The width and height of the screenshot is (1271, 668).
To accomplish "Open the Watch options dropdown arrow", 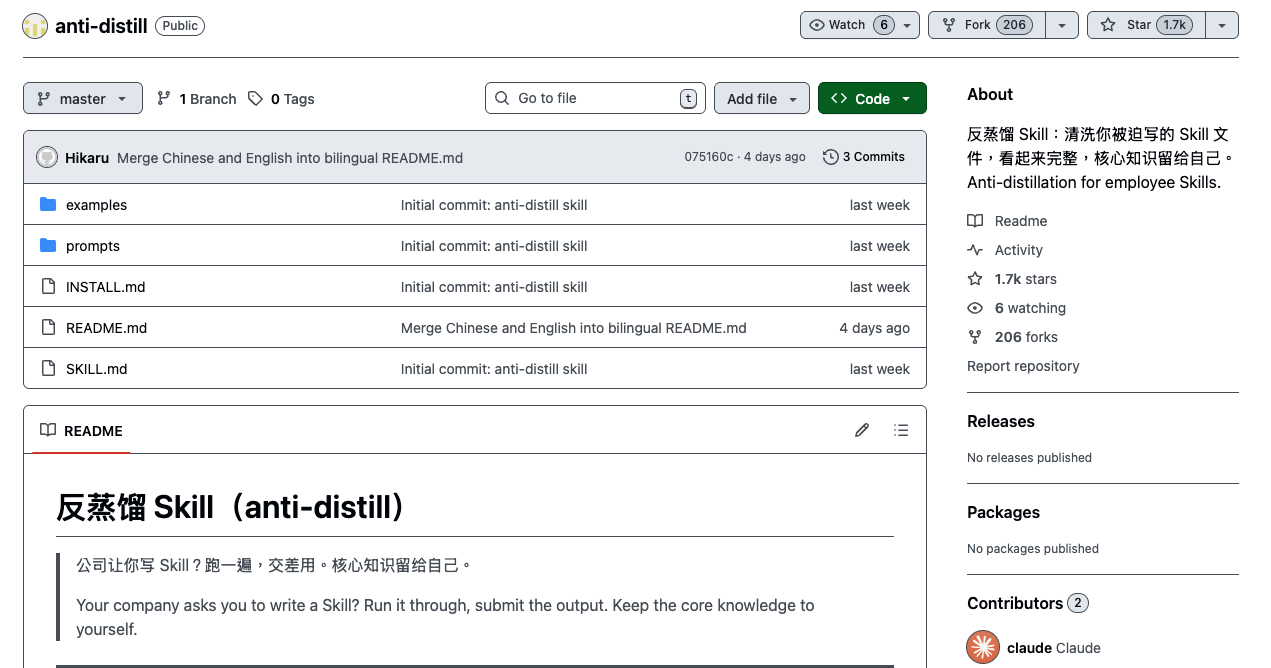I will point(907,25).
